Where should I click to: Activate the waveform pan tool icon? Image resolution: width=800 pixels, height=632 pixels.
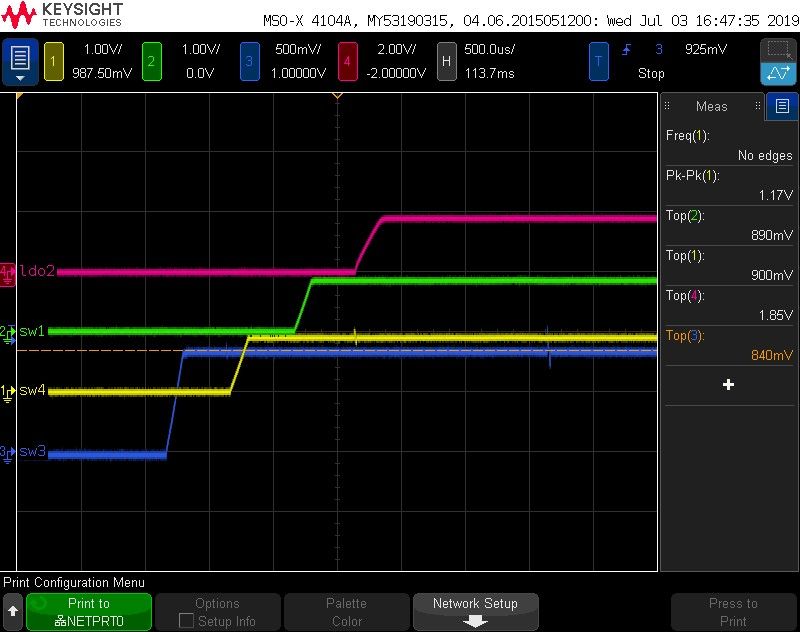pos(779,73)
